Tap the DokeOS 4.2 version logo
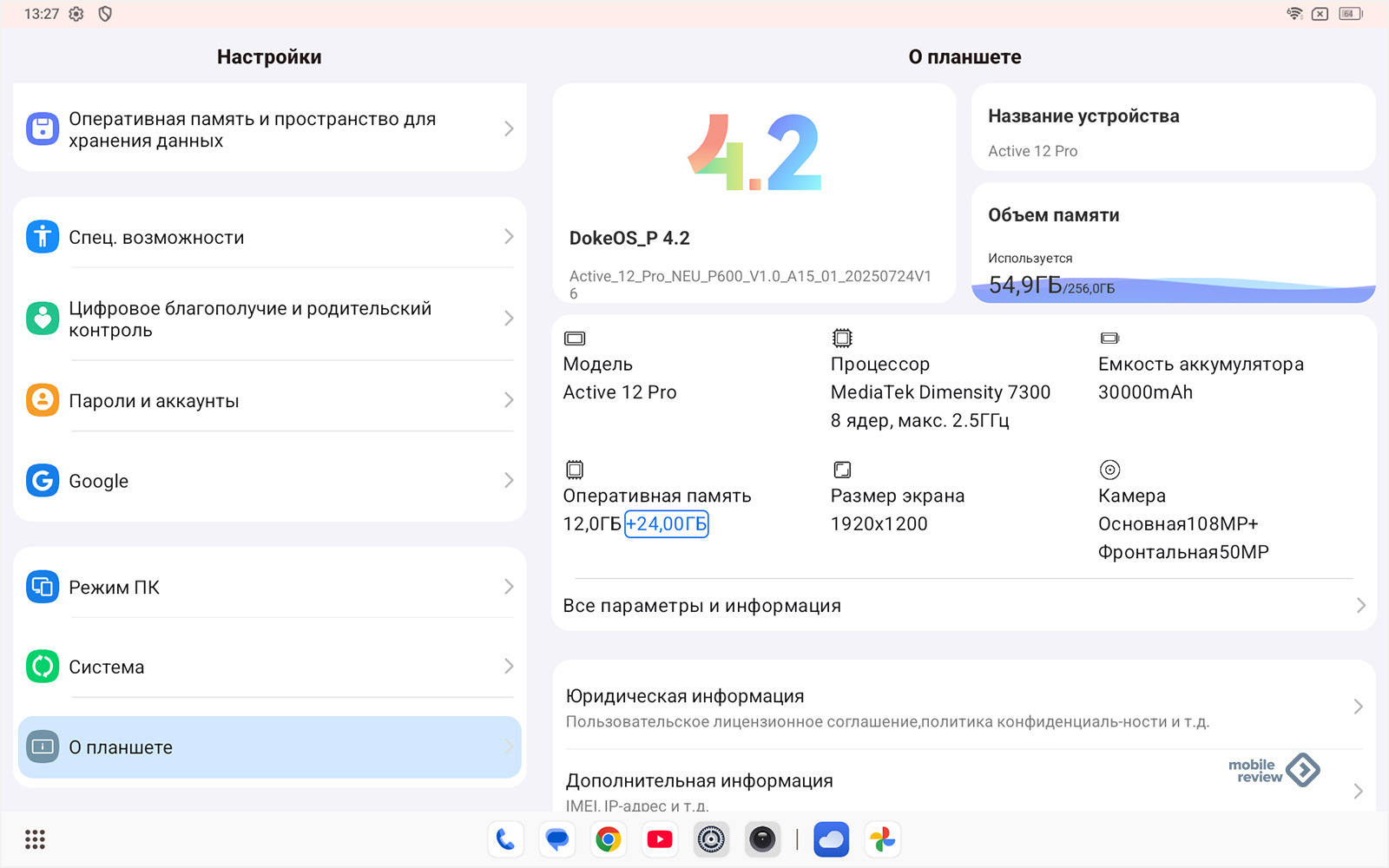The image size is (1389, 868). pyautogui.click(x=754, y=153)
